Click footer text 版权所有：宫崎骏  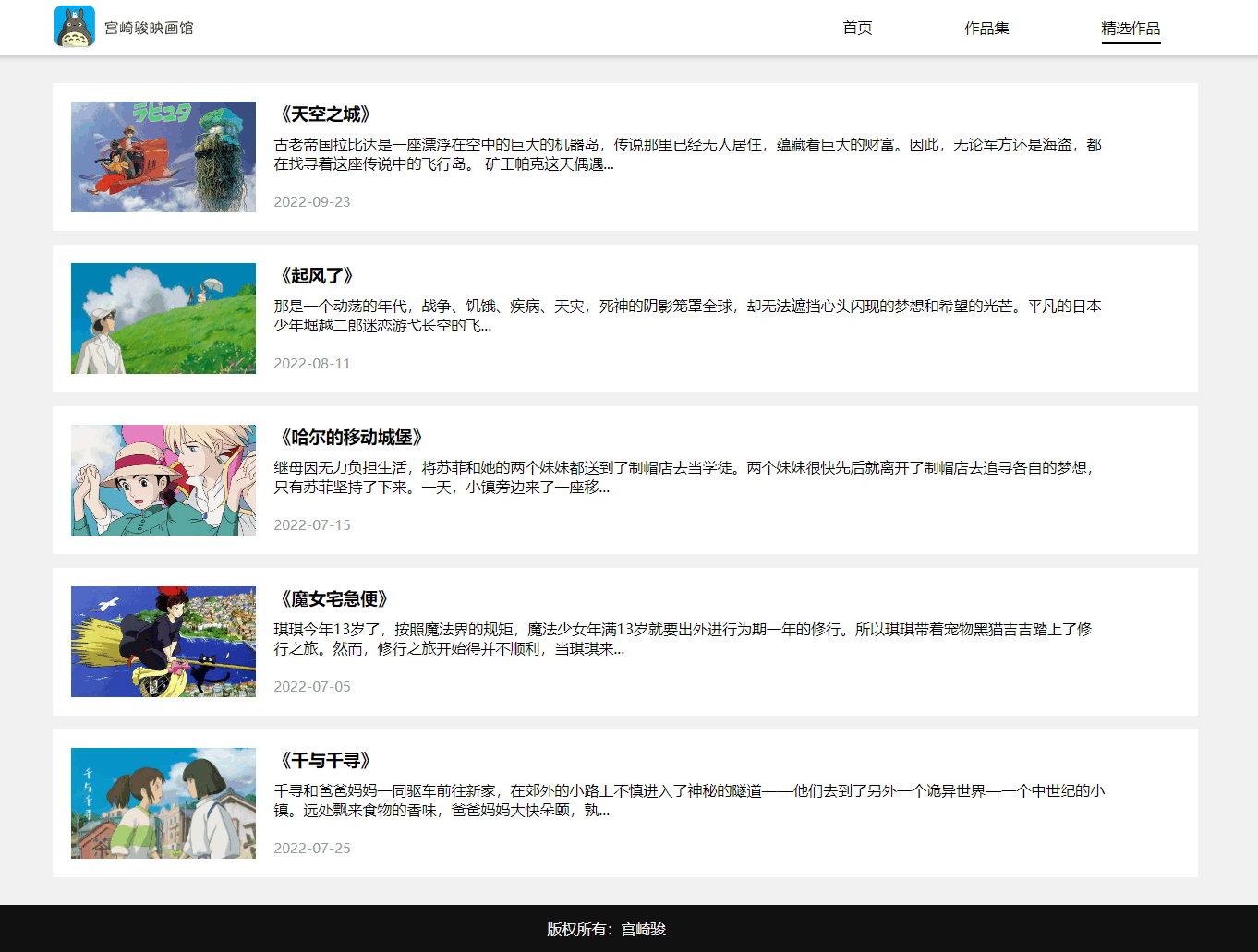coord(606,930)
